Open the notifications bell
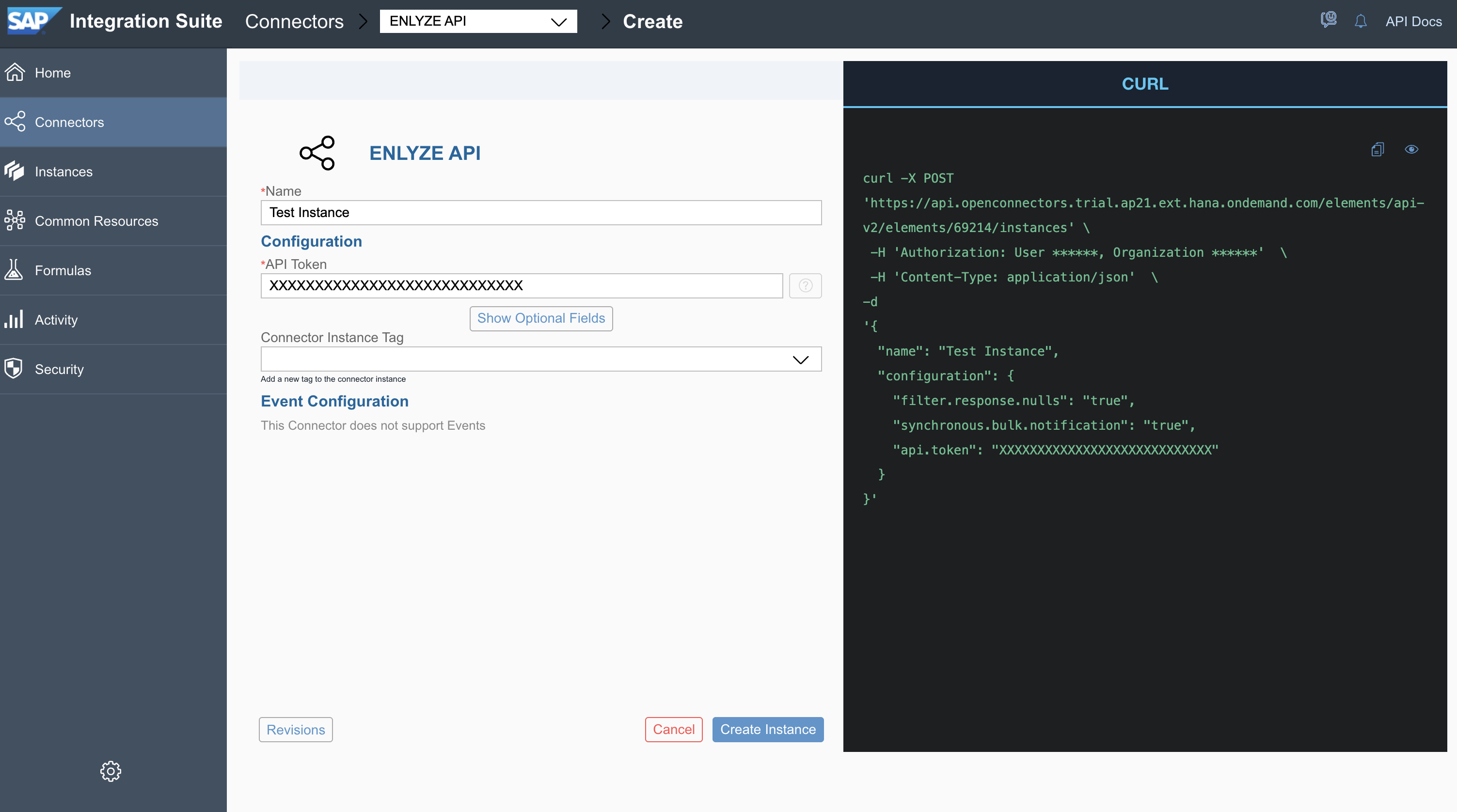This screenshot has height=812, width=1457. click(1360, 21)
